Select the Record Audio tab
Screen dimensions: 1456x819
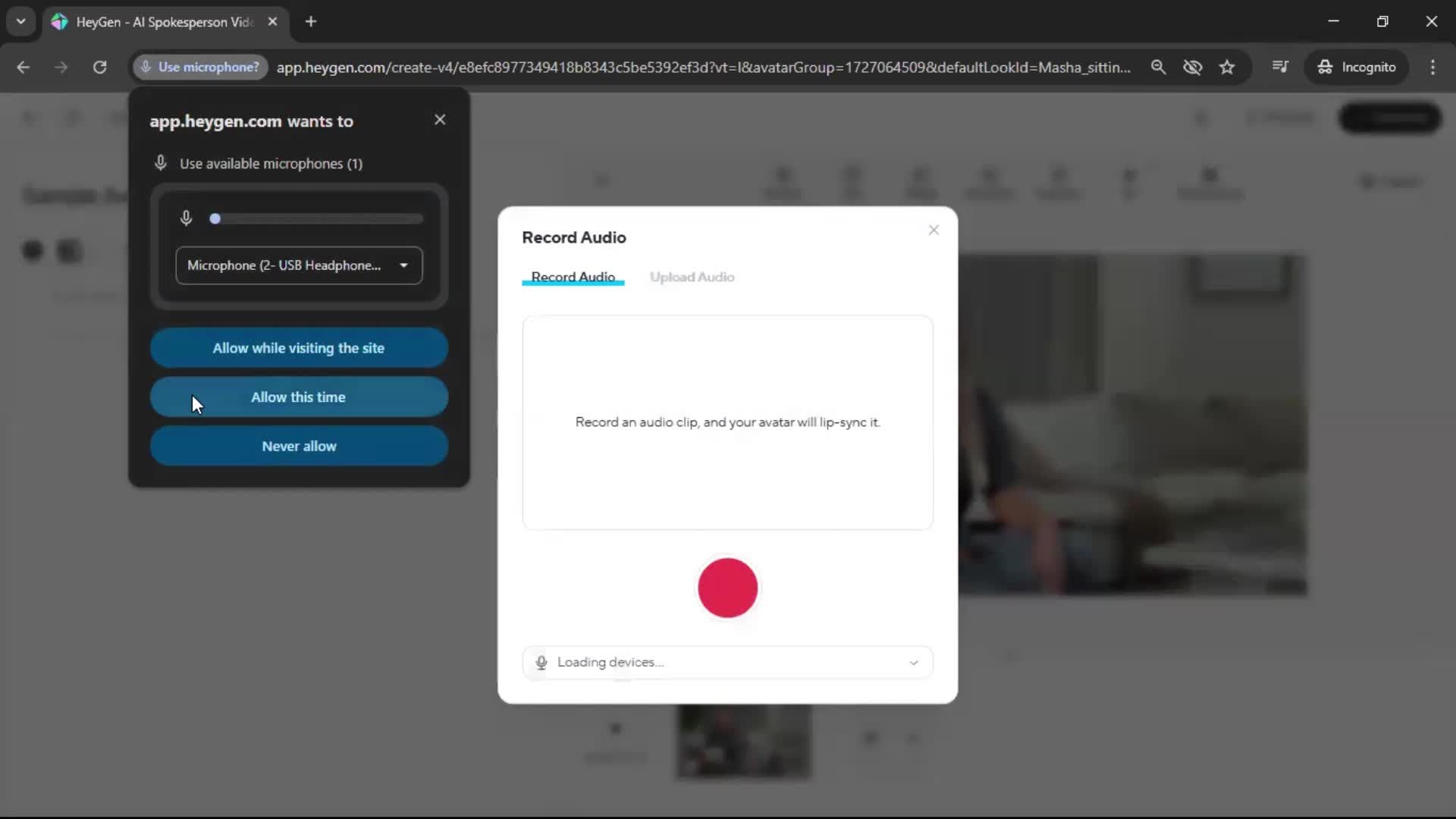tap(573, 277)
